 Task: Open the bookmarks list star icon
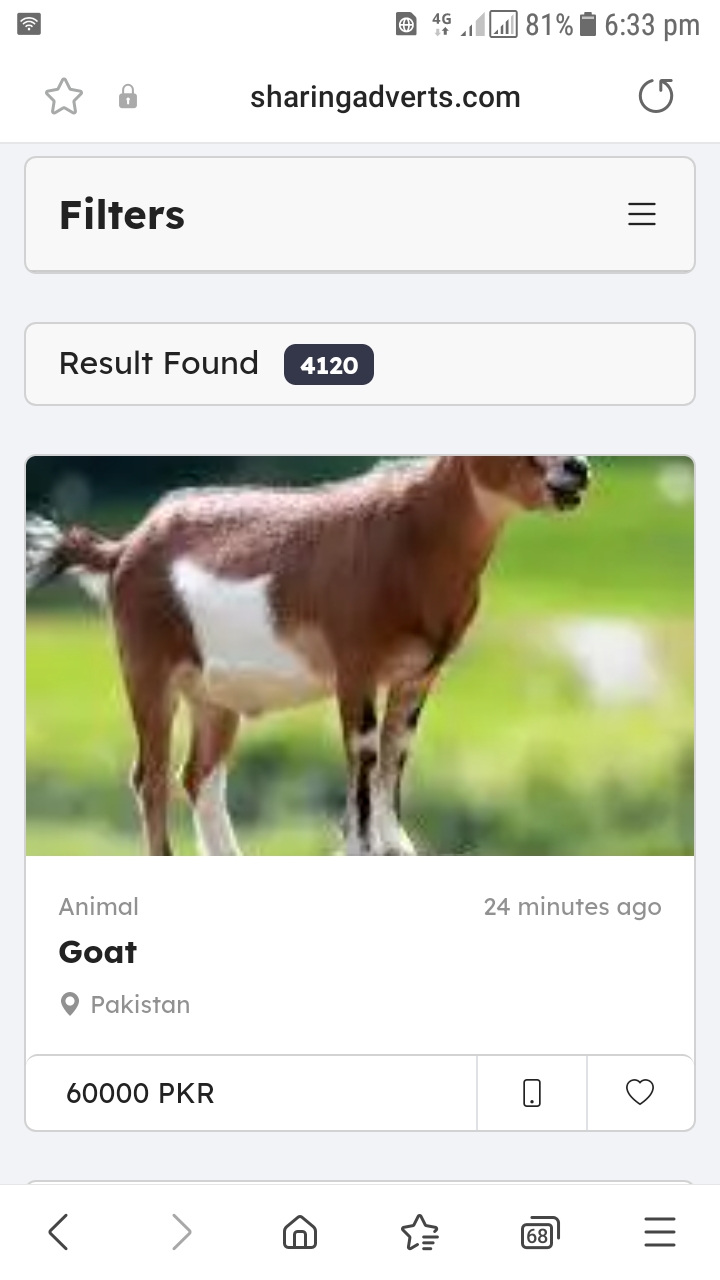pyautogui.click(x=420, y=1232)
